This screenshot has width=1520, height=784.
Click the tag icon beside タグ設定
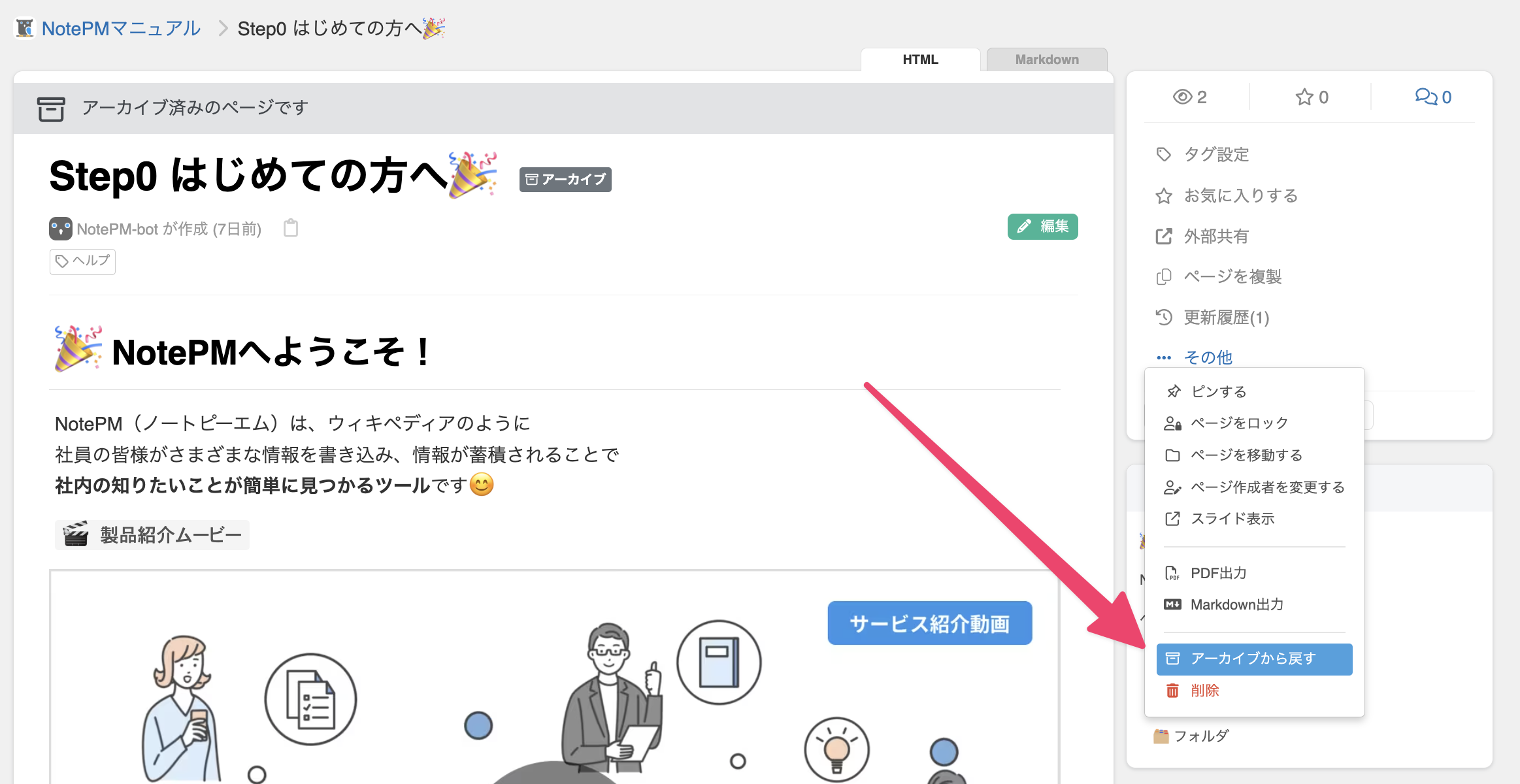(1163, 154)
